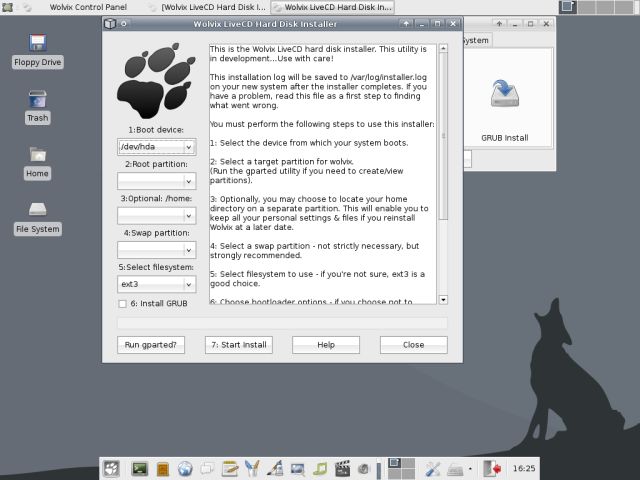The image size is (640, 480).
Task: Open the terminal icon in the panel
Action: [x=140, y=468]
